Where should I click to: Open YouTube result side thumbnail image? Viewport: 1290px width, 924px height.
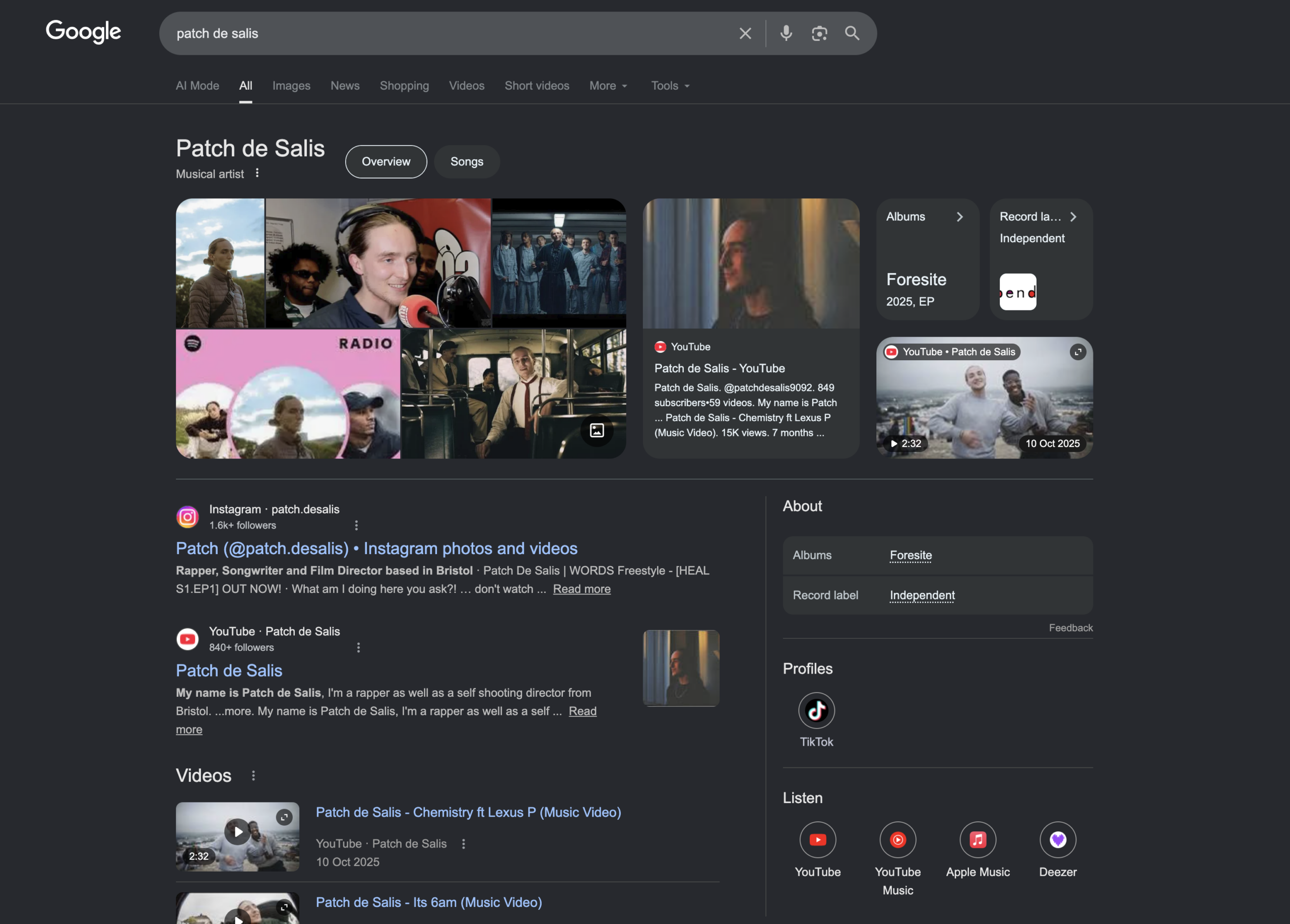click(x=681, y=668)
